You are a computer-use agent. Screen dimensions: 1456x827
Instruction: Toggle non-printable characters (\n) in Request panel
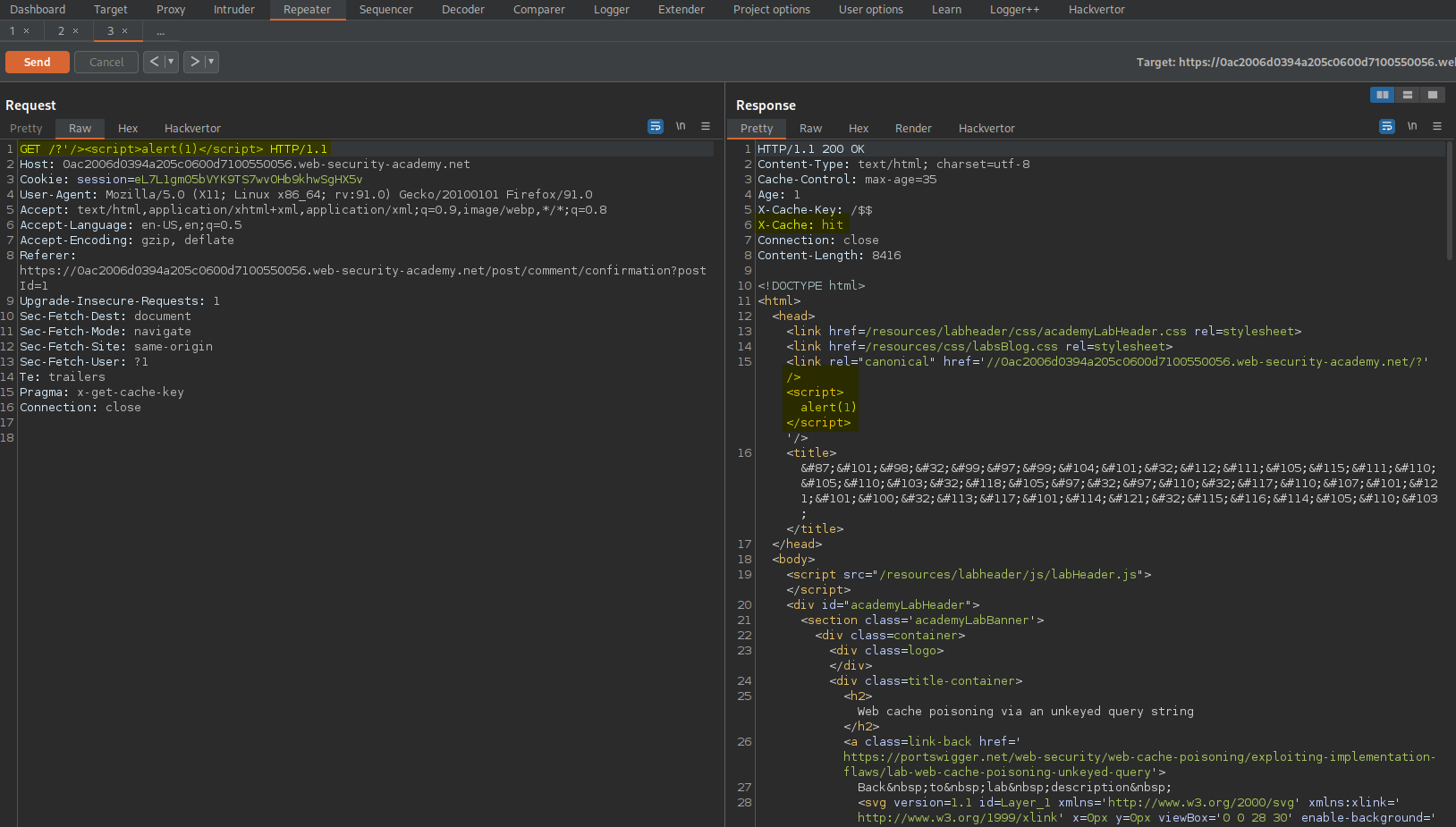pyautogui.click(x=681, y=127)
